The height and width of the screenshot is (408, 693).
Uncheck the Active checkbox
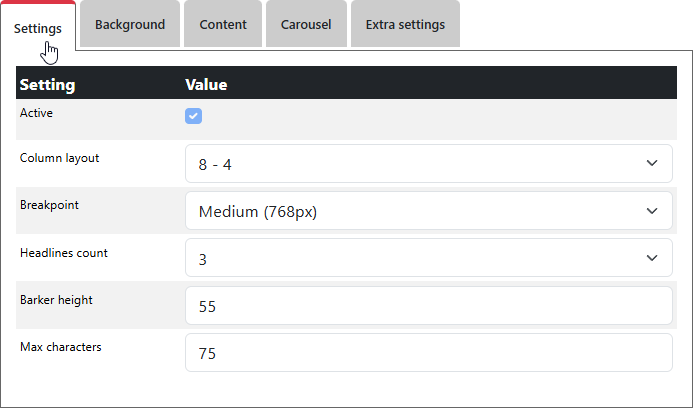click(193, 116)
